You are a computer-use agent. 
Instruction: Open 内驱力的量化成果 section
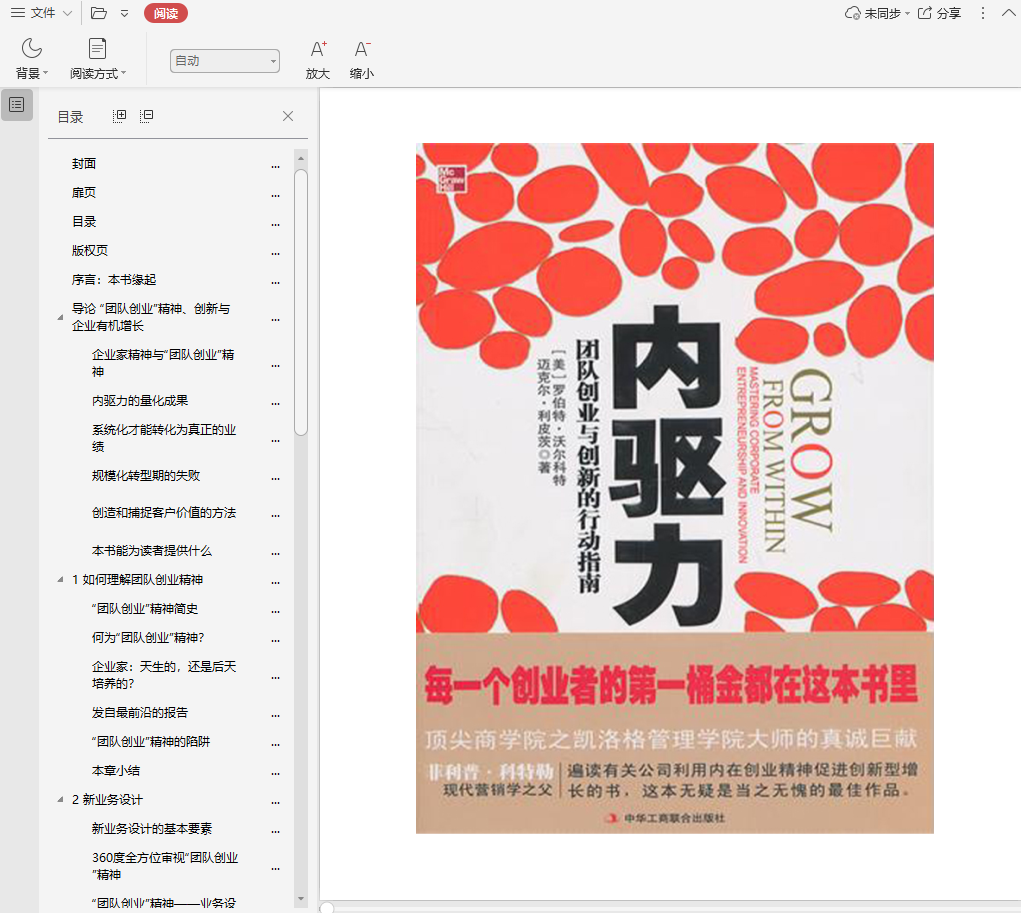coord(140,400)
